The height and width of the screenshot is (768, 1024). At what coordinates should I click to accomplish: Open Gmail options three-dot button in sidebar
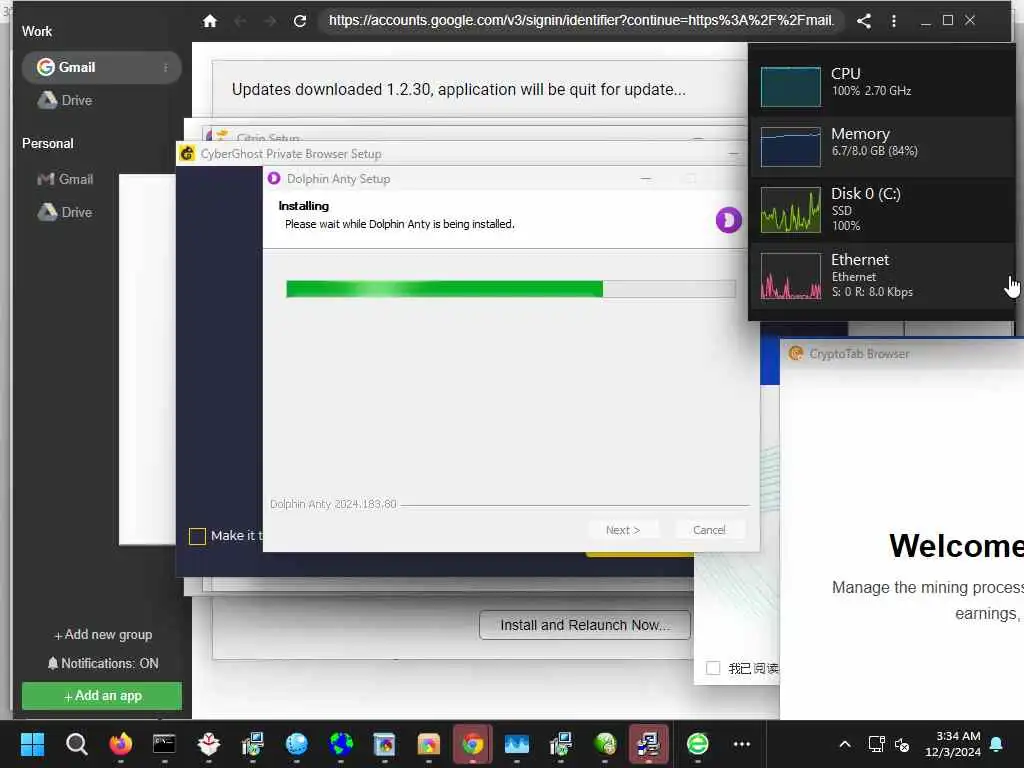[166, 67]
